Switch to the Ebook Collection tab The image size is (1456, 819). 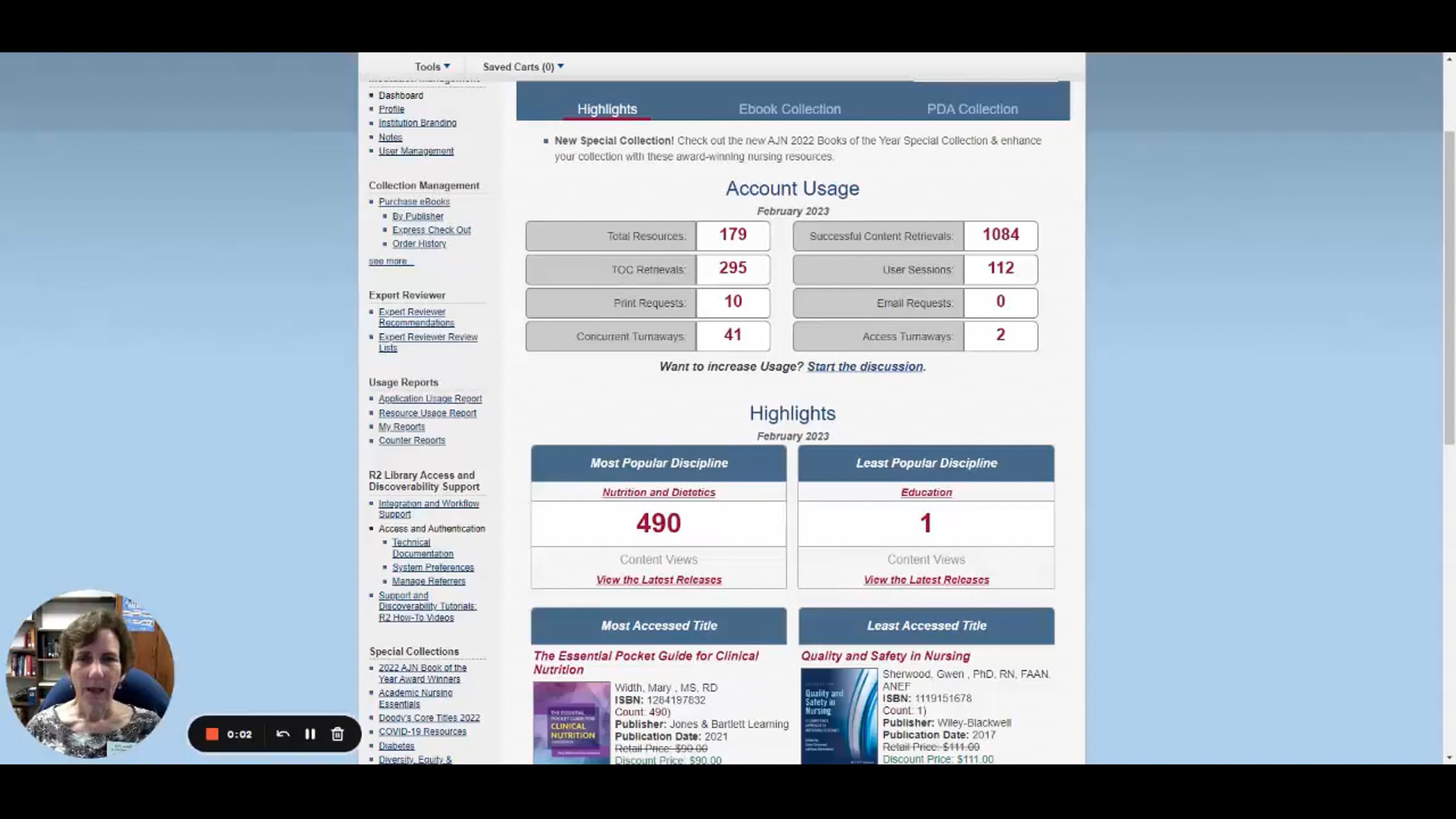tap(789, 109)
